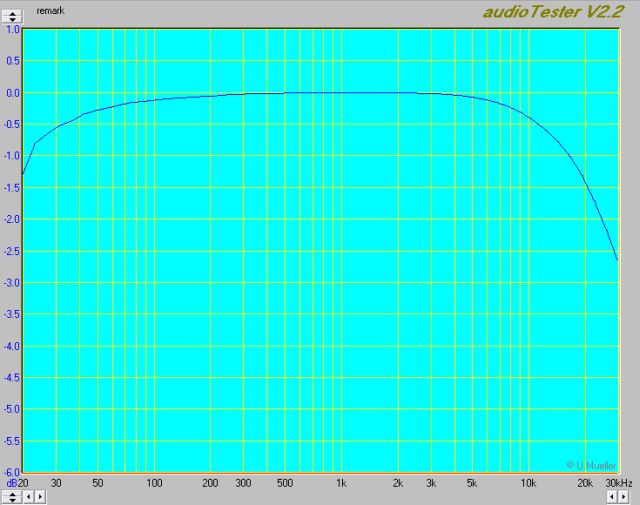
Task: Click the left arrow button below the 20 Hz label
Action: [x=28, y=497]
